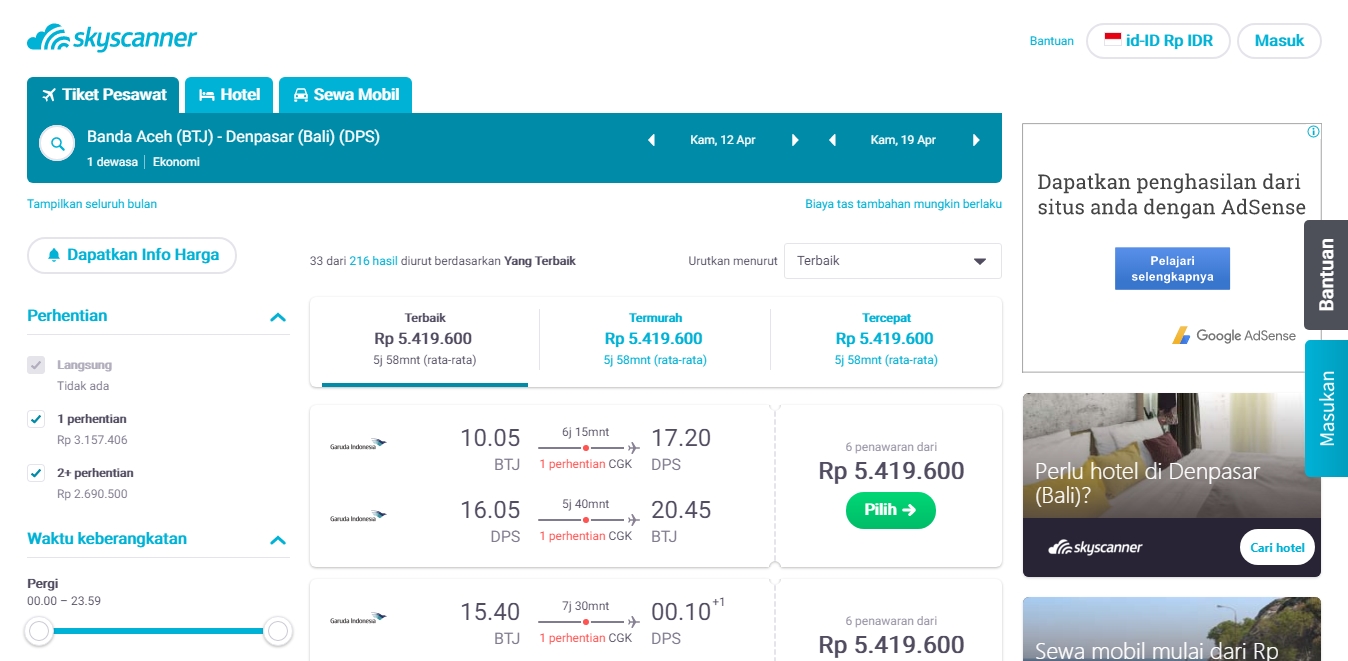1348x661 pixels.
Task: Open the Urutkan menurut Terbaik dropdown
Action: [892, 261]
